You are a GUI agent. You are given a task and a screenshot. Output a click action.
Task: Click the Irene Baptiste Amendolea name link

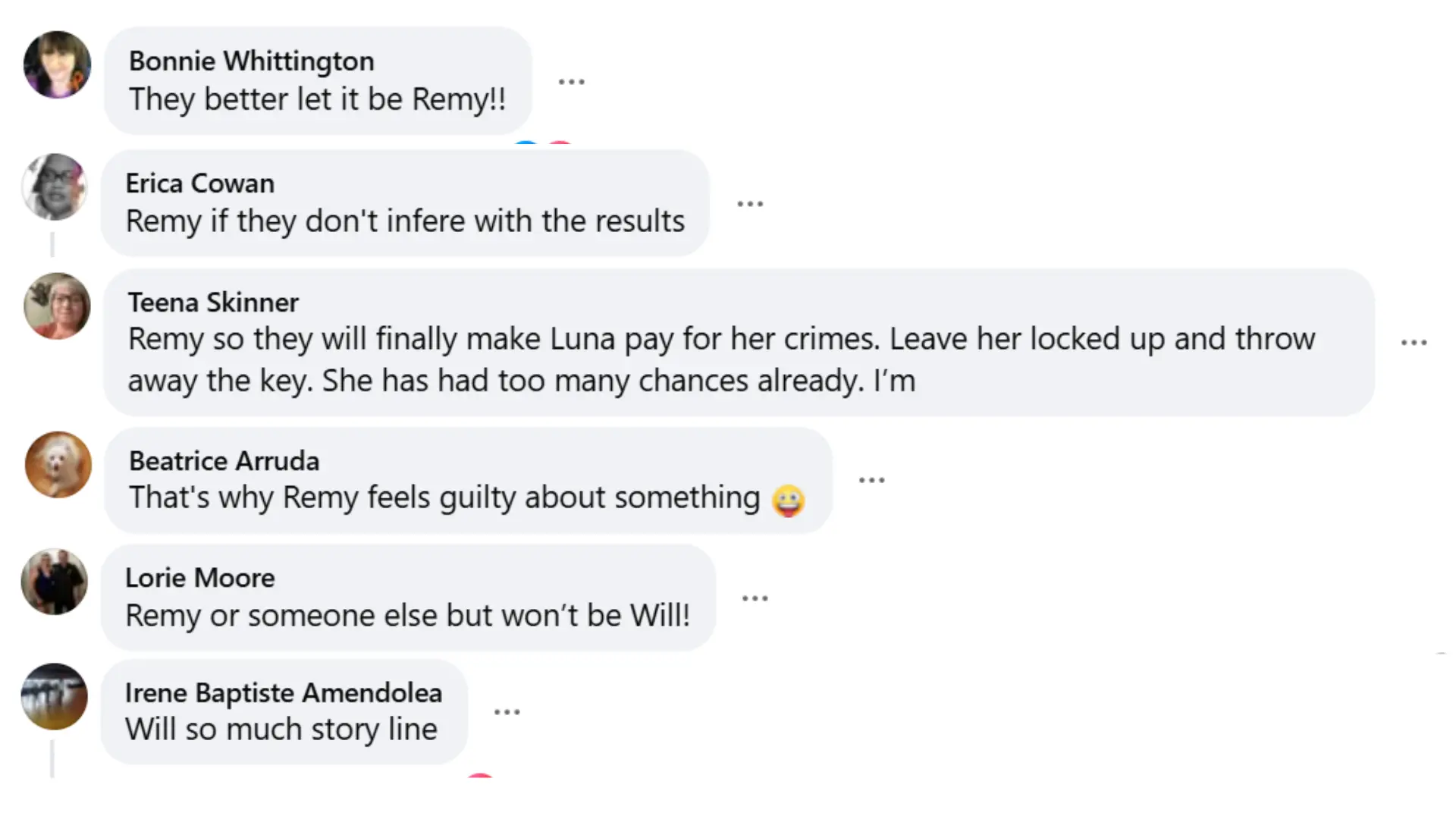(x=283, y=693)
